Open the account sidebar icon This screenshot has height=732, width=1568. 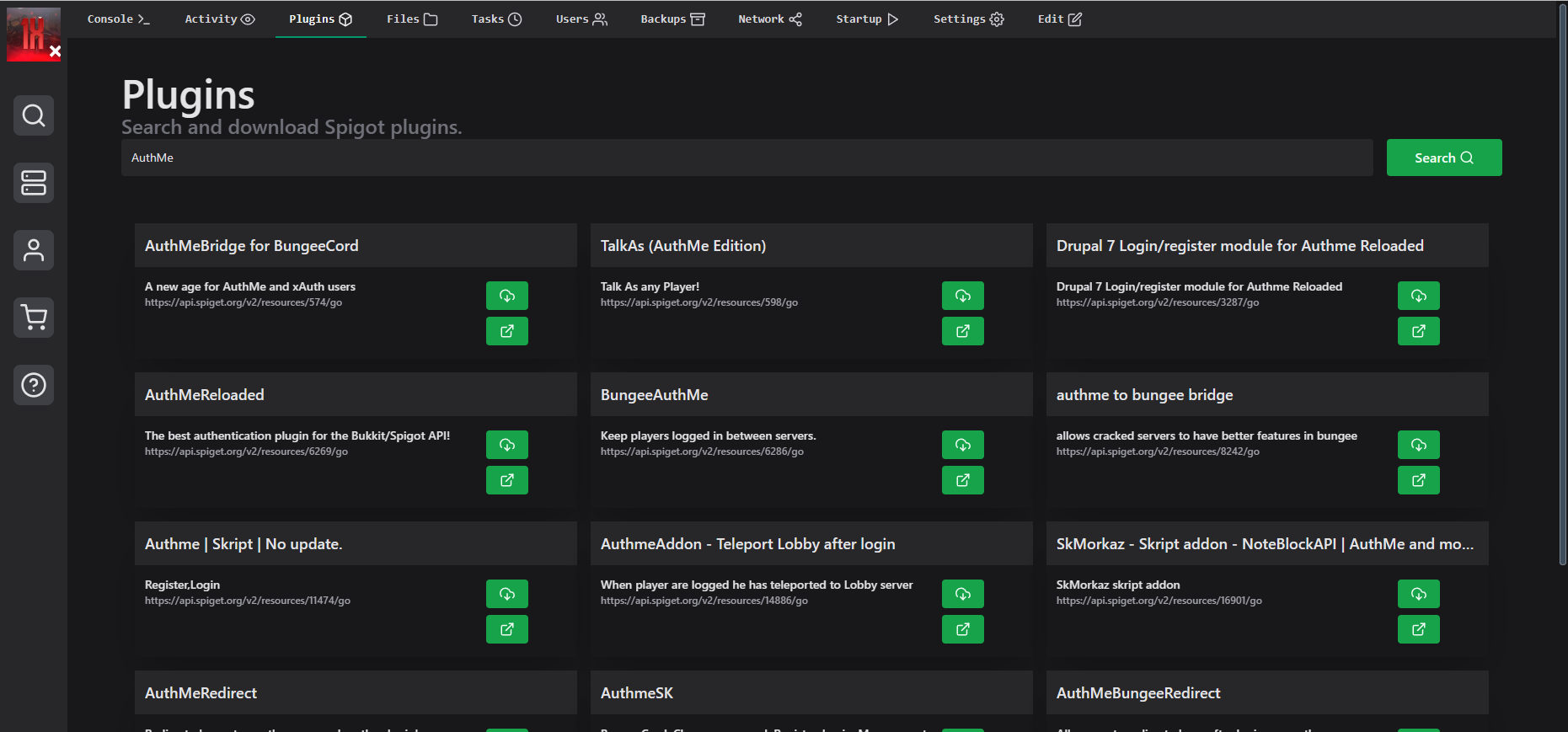34,250
